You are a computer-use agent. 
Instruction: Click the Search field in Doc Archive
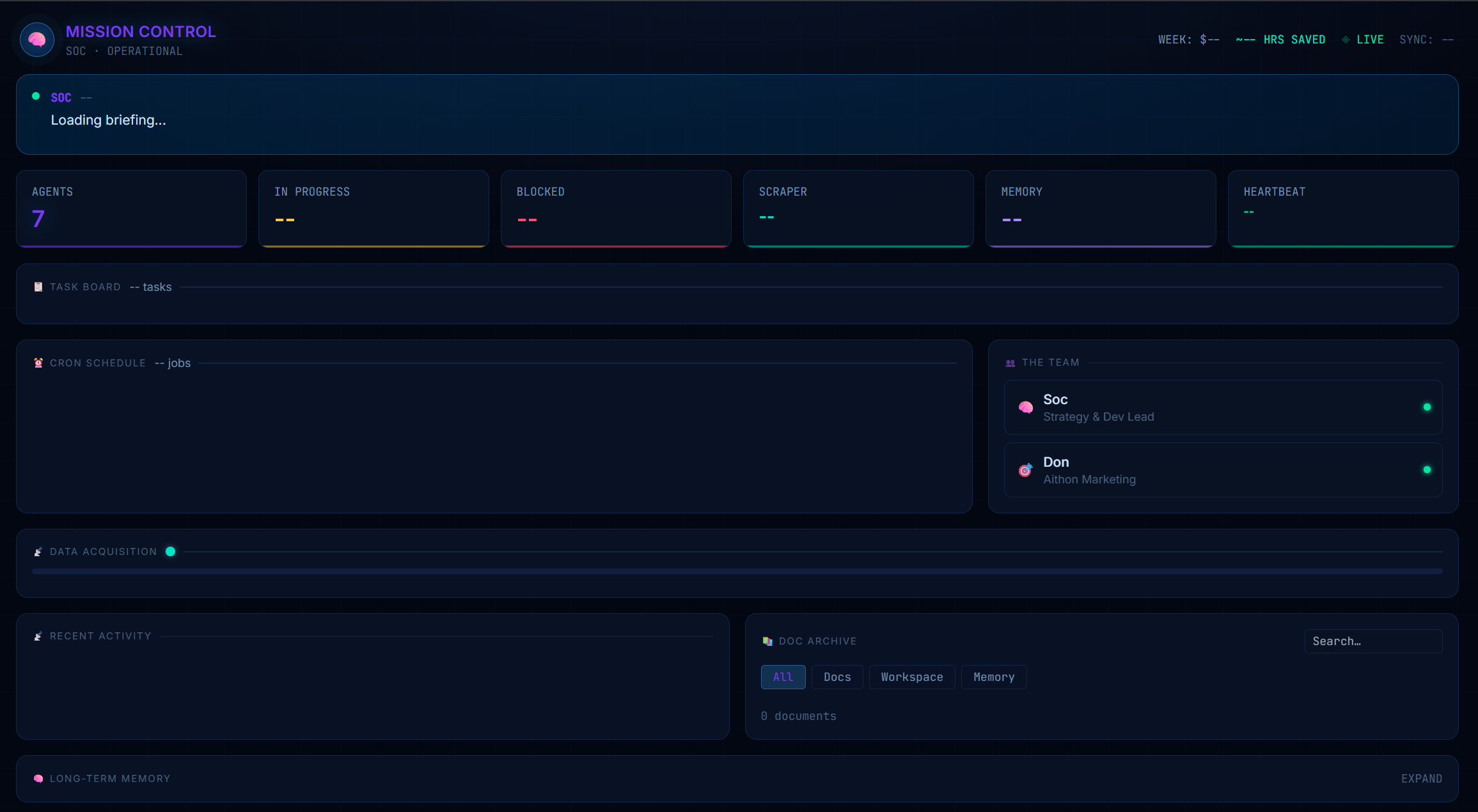pos(1372,641)
